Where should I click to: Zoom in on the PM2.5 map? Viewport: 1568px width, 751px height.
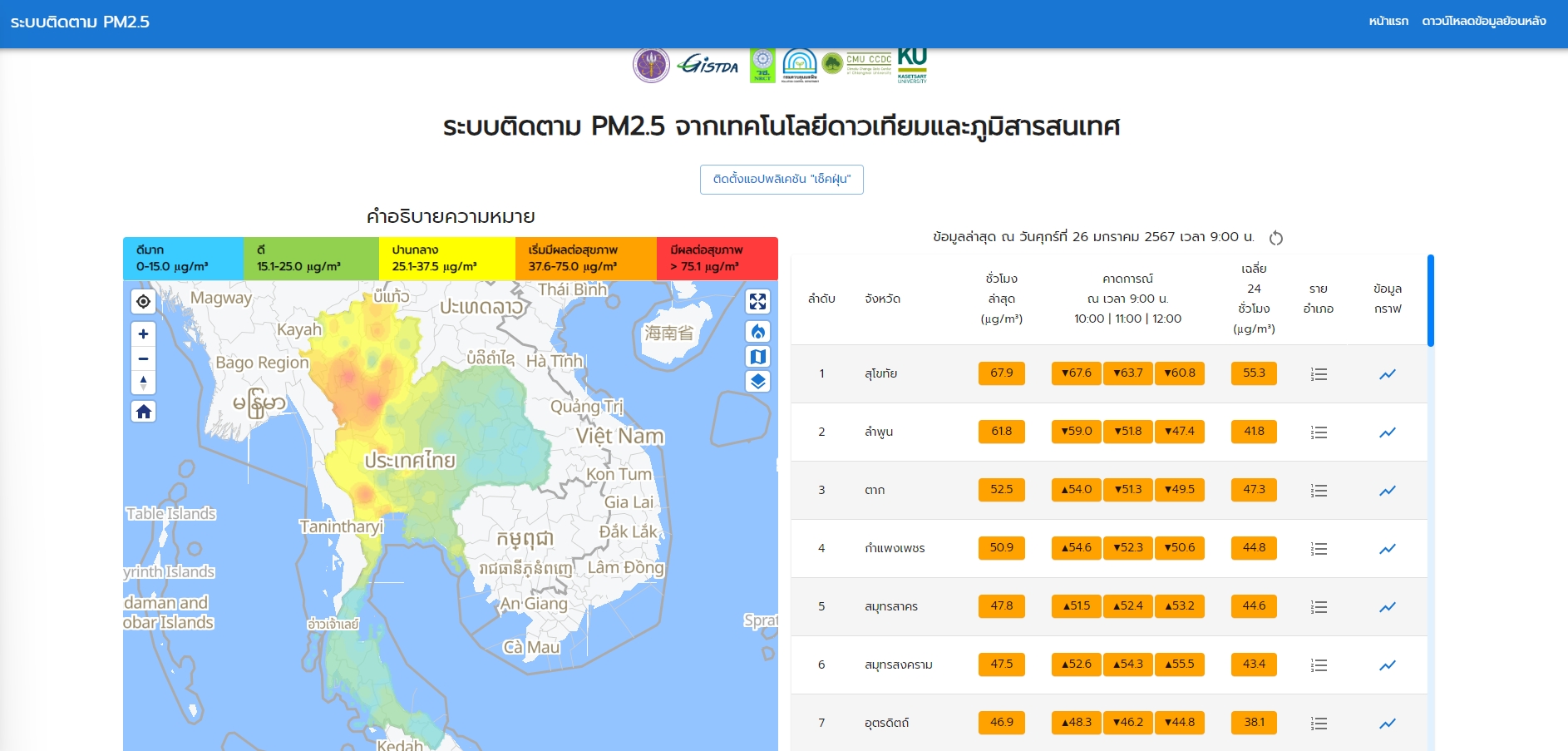[143, 334]
